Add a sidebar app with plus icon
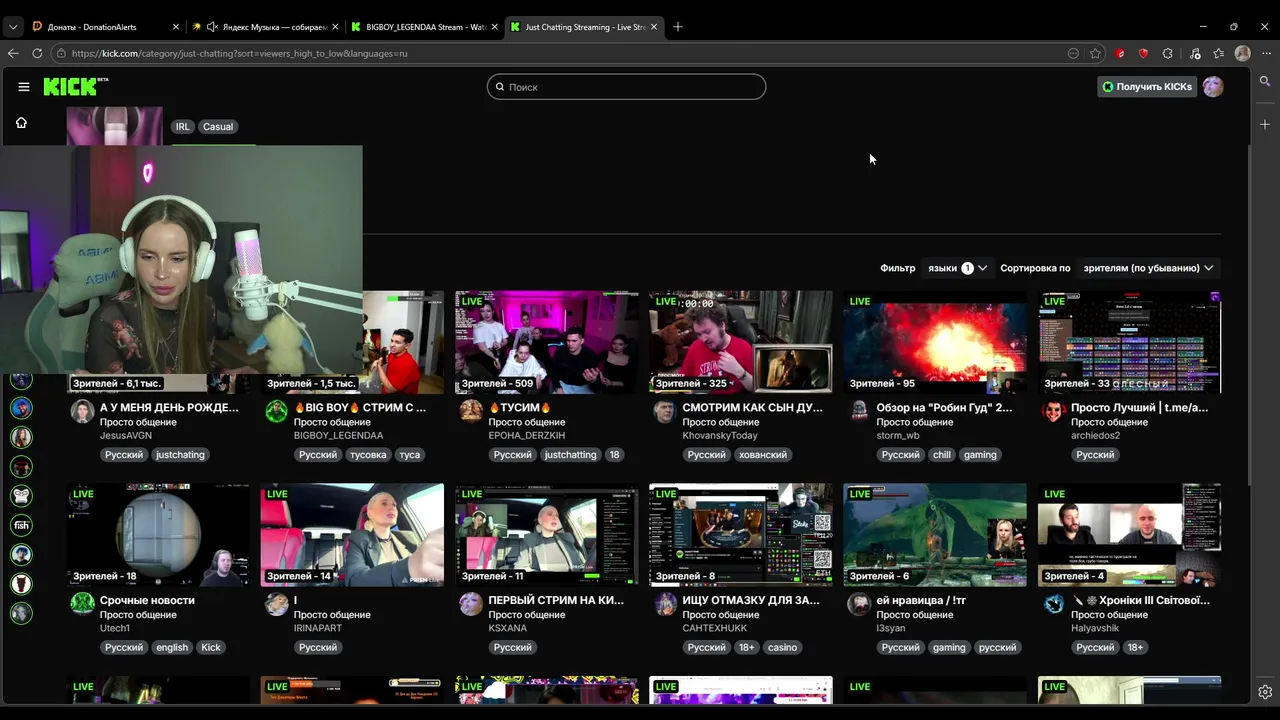The image size is (1280, 720). 1265,124
